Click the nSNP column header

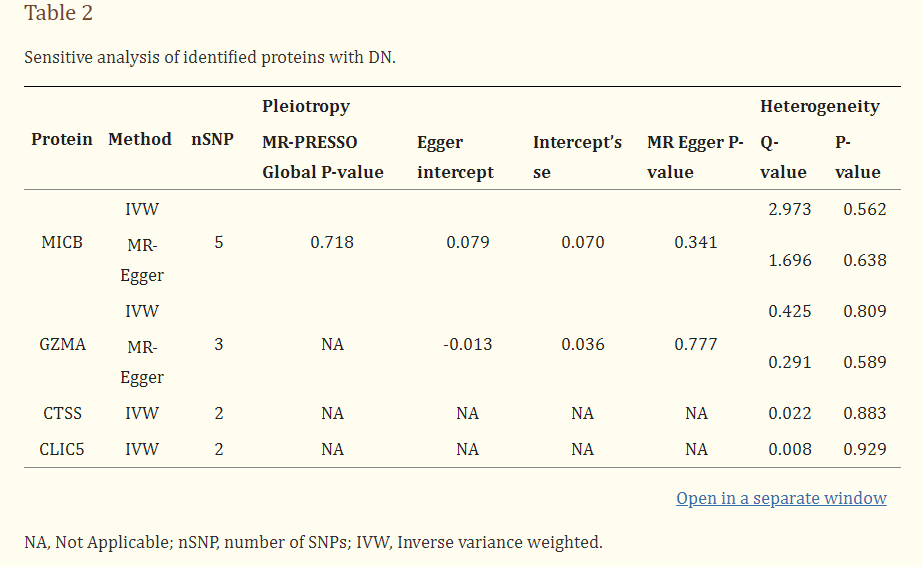pos(212,140)
